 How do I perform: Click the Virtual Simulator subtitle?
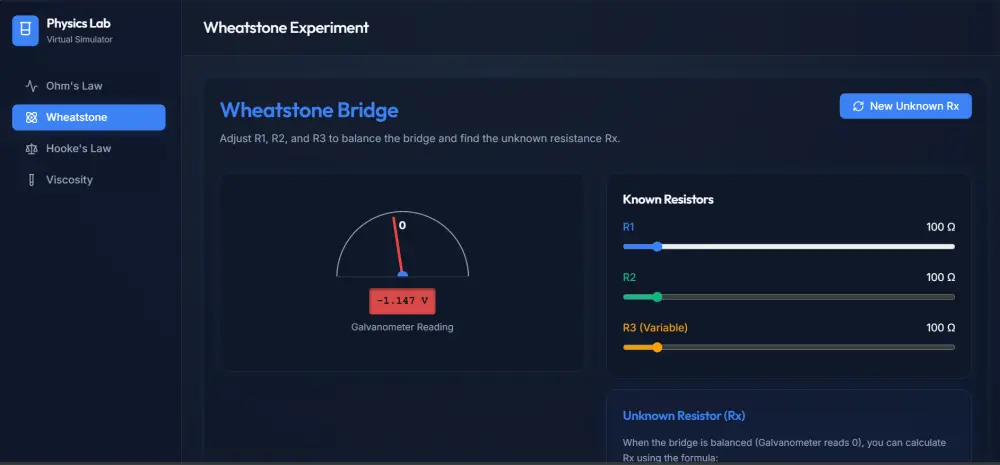pyautogui.click(x=80, y=40)
